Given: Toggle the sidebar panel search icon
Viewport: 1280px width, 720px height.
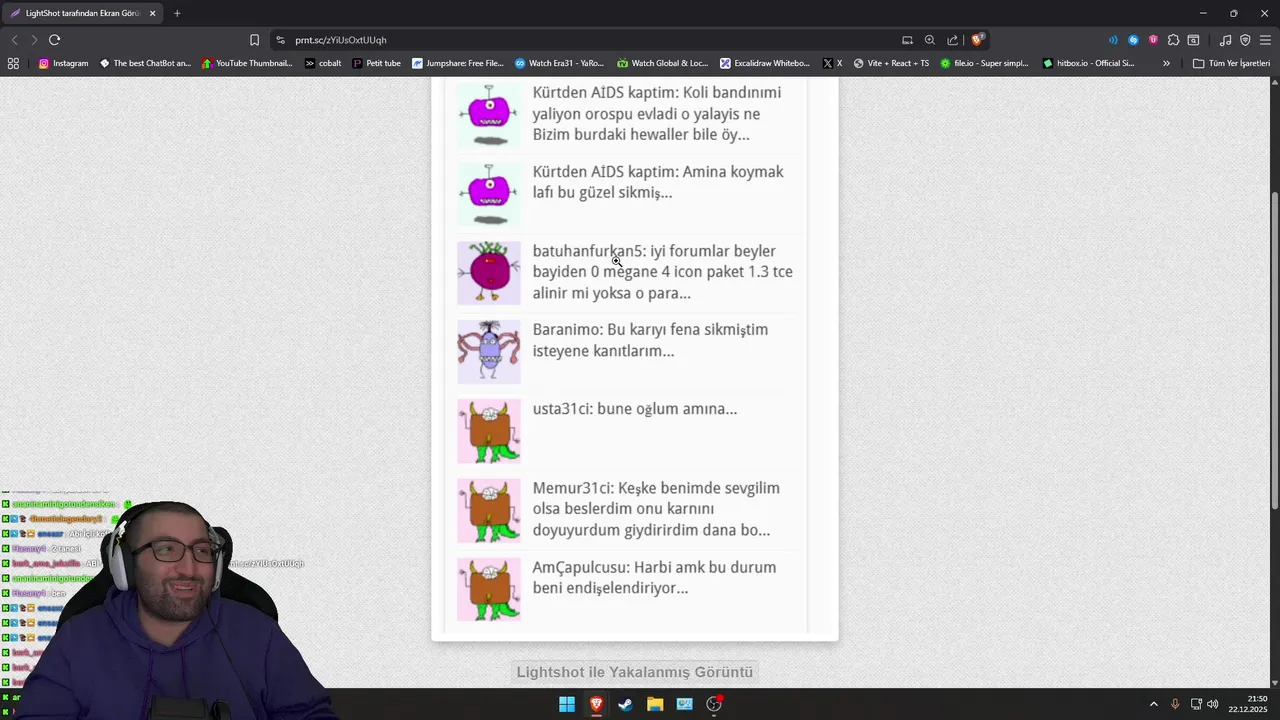Looking at the screenshot, I should click(1193, 40).
